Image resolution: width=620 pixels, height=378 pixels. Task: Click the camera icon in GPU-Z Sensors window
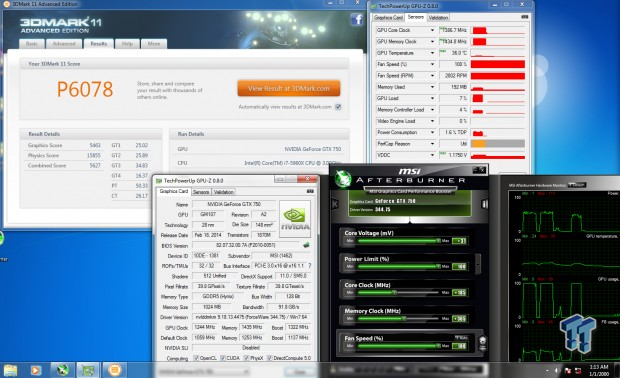point(524,17)
